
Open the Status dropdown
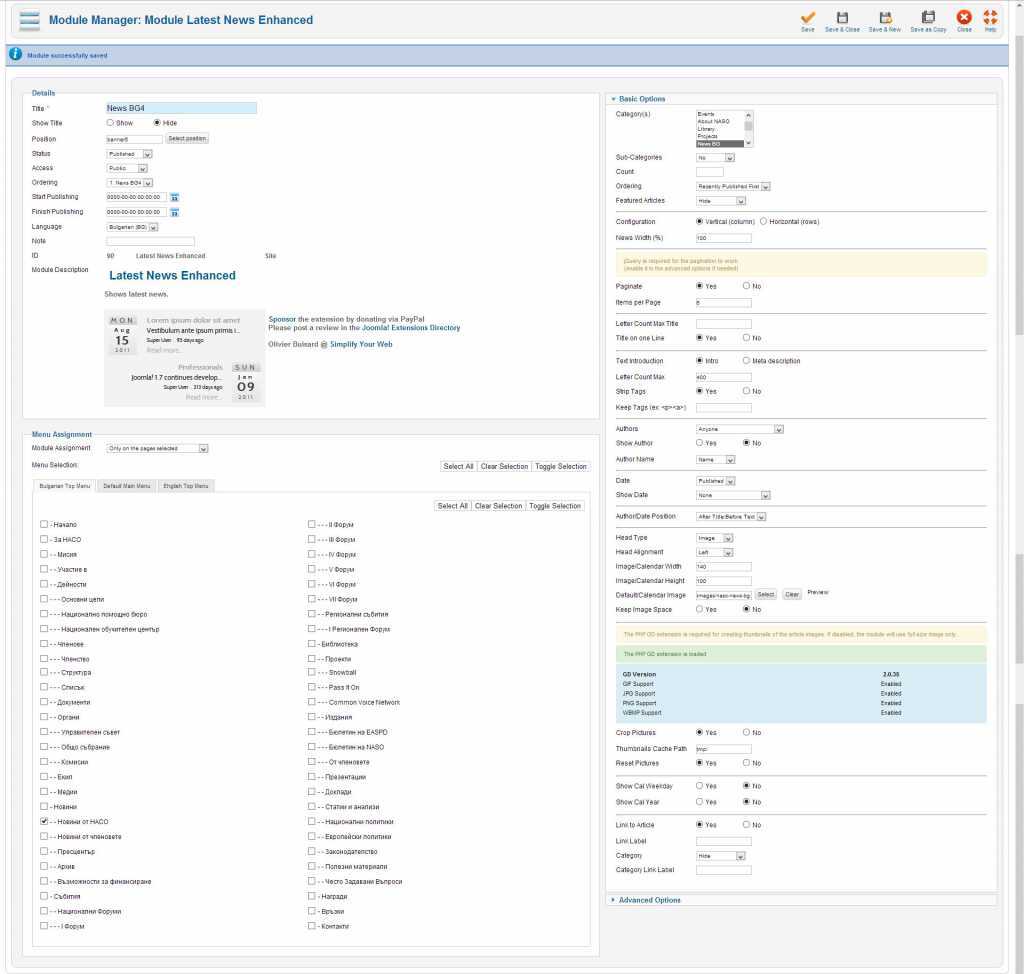130,154
